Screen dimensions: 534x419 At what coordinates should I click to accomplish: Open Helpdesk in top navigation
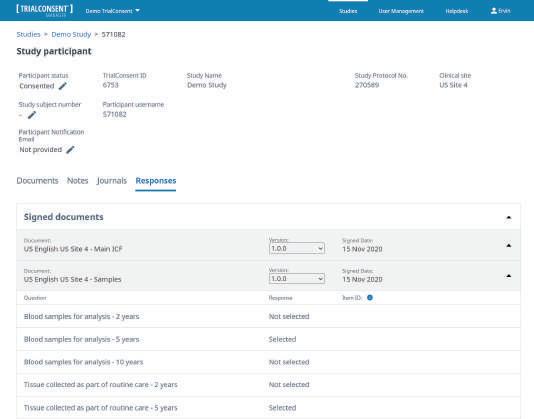click(x=457, y=11)
